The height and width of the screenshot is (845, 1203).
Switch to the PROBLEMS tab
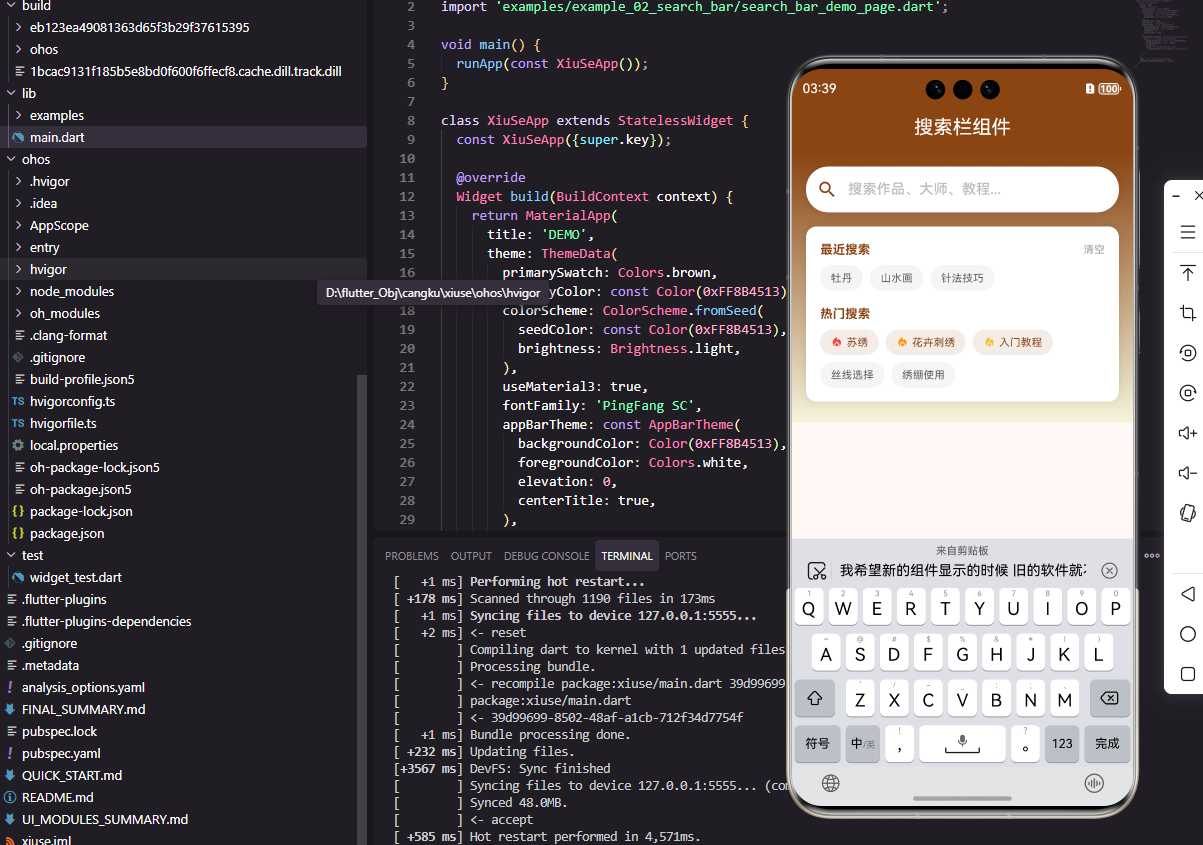pyautogui.click(x=412, y=556)
